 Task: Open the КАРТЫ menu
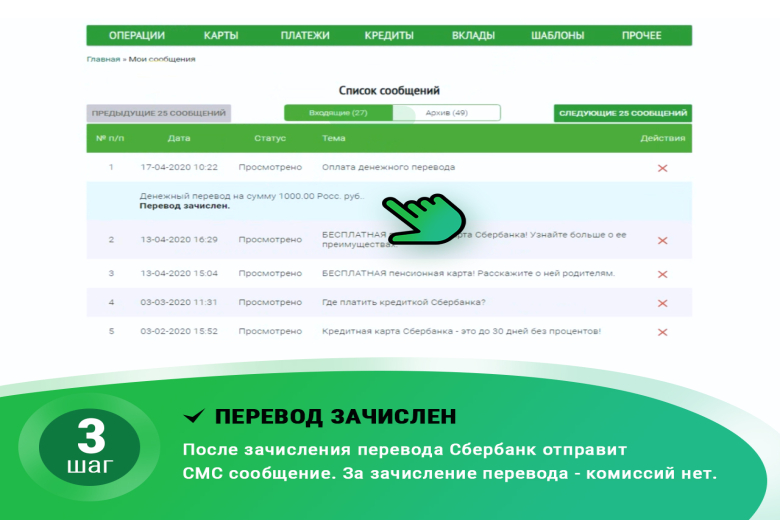[221, 36]
